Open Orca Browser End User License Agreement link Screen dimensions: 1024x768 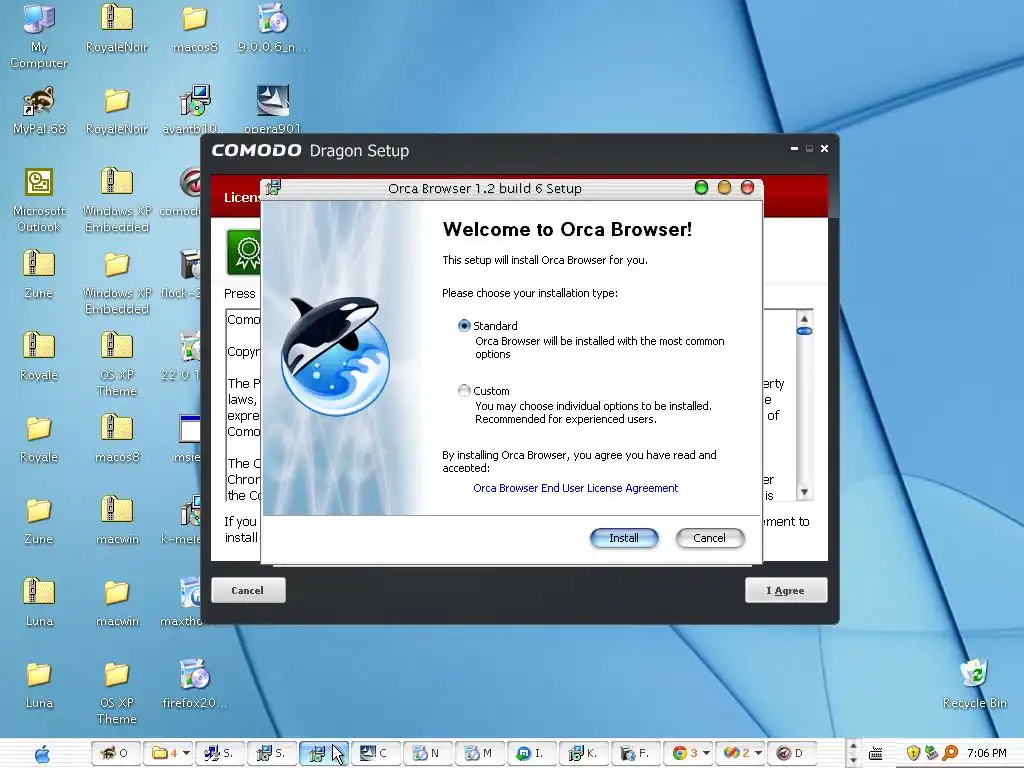pos(575,488)
